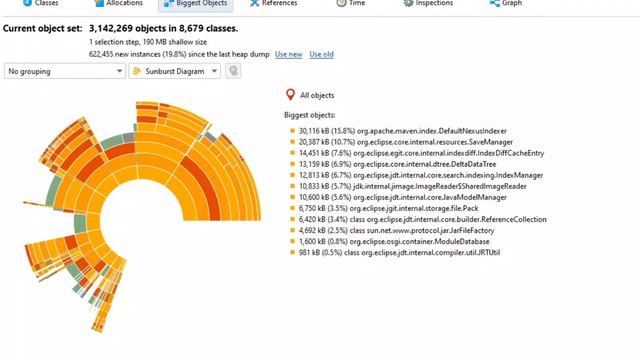Viewport: 640px width, 360px height.
Task: Click the Allocations tab icon
Action: [99, 3]
